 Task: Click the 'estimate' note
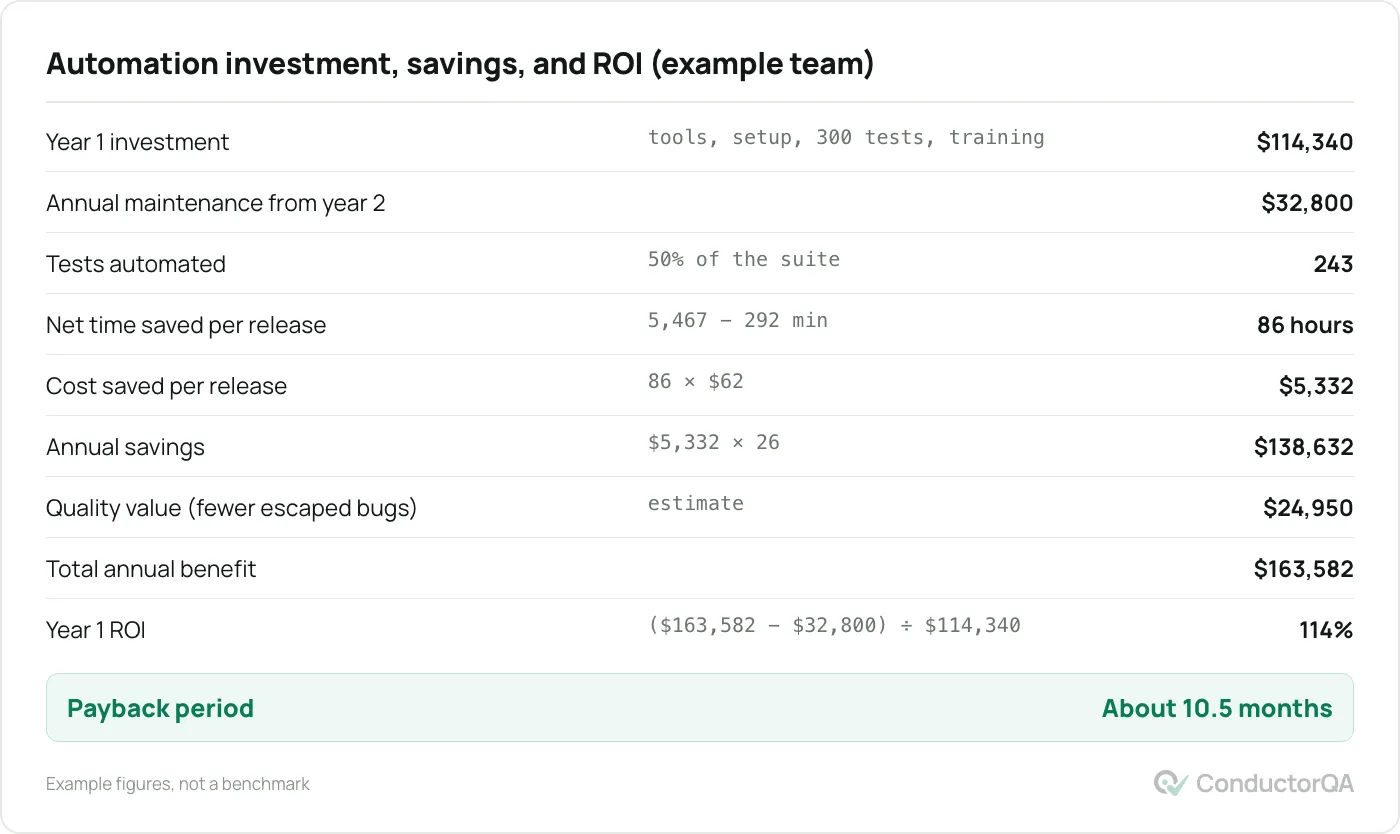696,503
